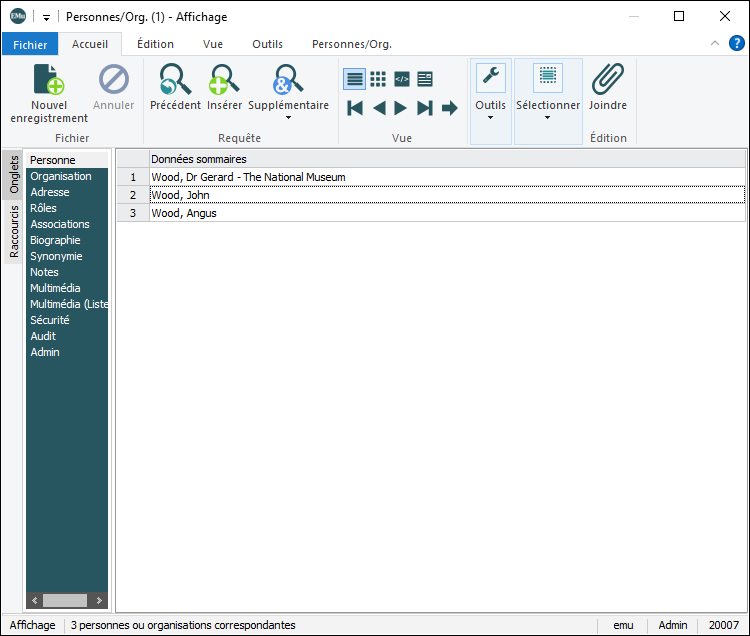Viewport: 750px width, 636px height.
Task: Toggle the list view mode
Action: (354, 79)
